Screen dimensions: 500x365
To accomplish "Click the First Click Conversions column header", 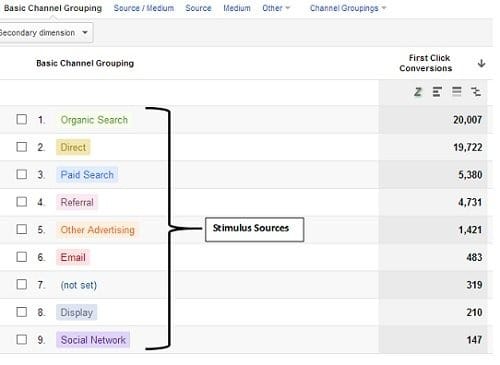I will 426,63.
